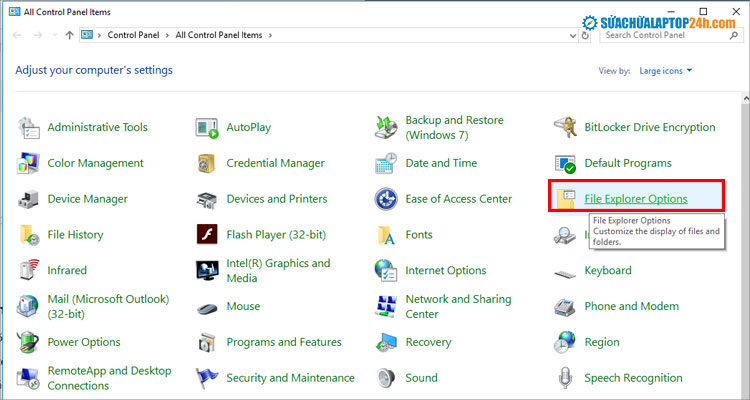Open the Credential Manager safe icon
Screen dimensions: 750x400
207,163
